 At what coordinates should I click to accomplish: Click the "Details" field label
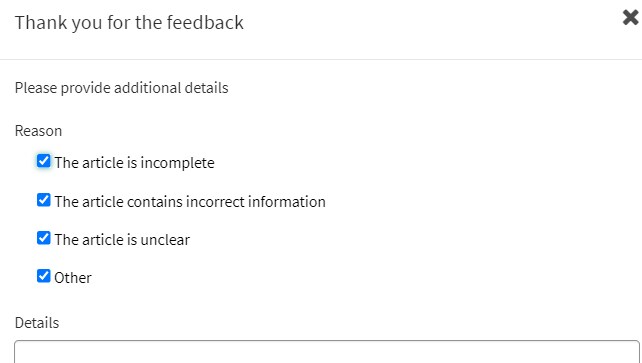37,323
